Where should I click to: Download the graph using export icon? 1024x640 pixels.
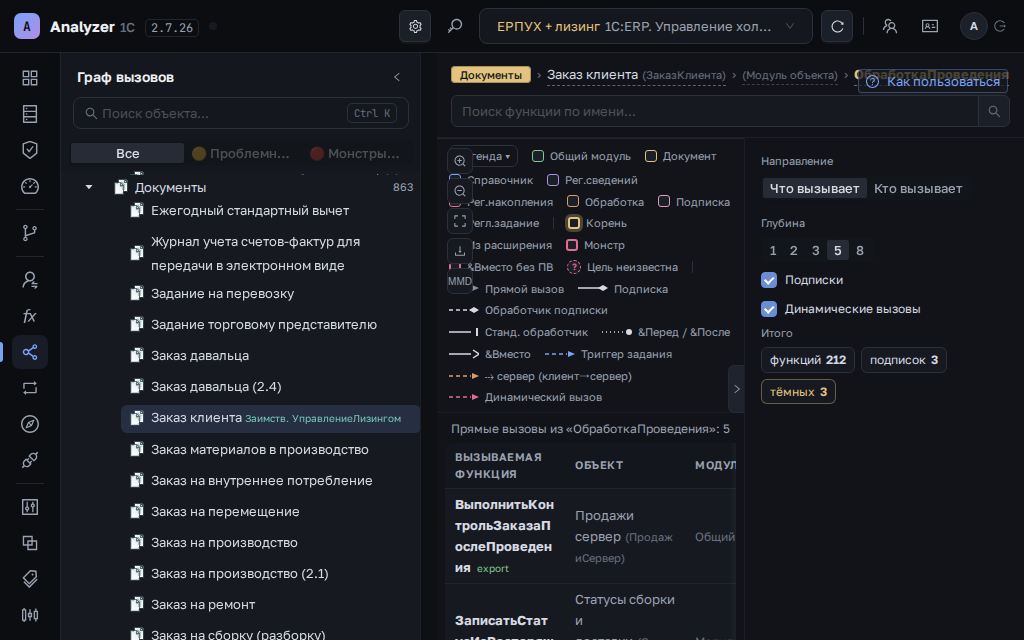pyautogui.click(x=460, y=251)
